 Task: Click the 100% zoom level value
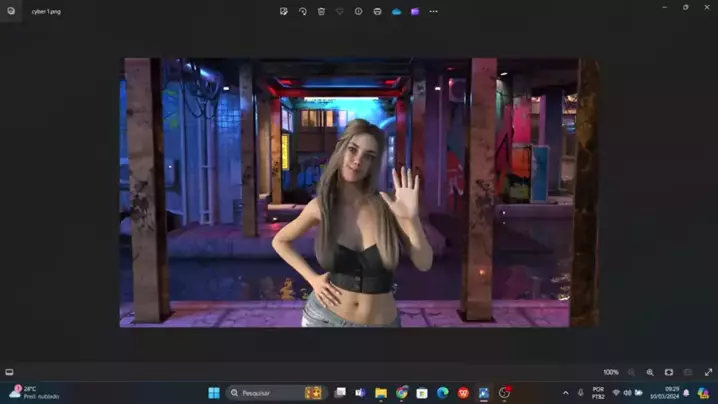[x=611, y=372]
